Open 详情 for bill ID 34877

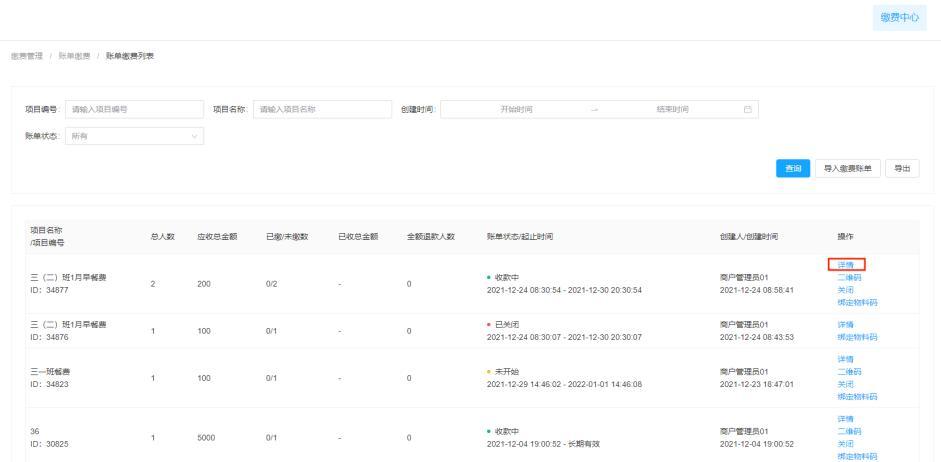pos(846,265)
